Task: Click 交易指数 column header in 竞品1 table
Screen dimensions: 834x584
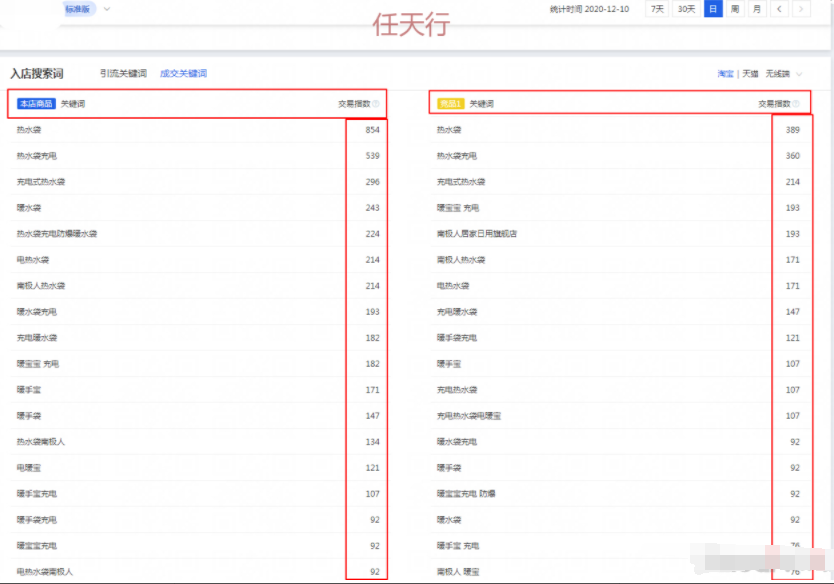Action: pyautogui.click(x=774, y=104)
